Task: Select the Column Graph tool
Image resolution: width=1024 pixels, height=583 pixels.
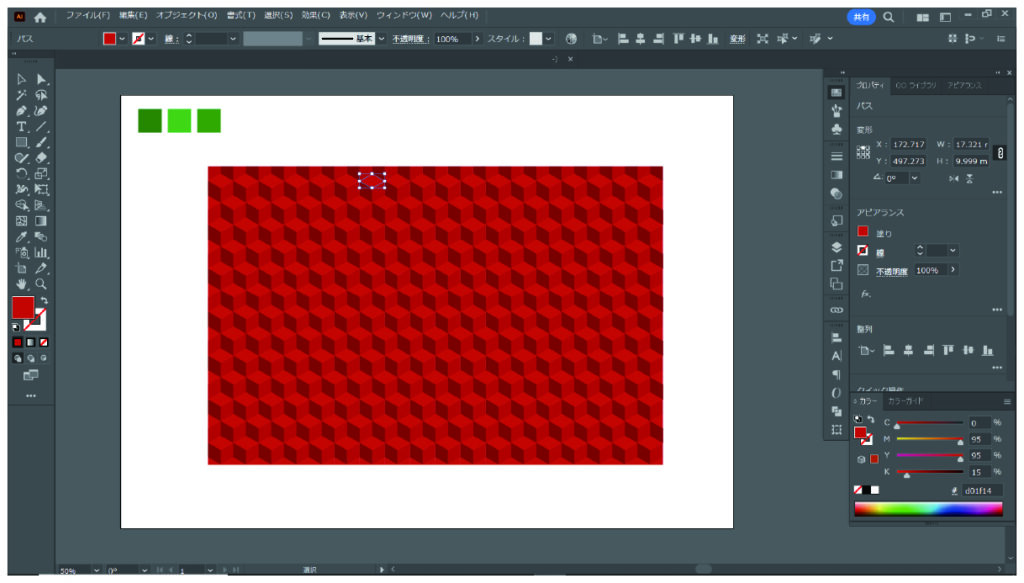Action: tap(41, 252)
